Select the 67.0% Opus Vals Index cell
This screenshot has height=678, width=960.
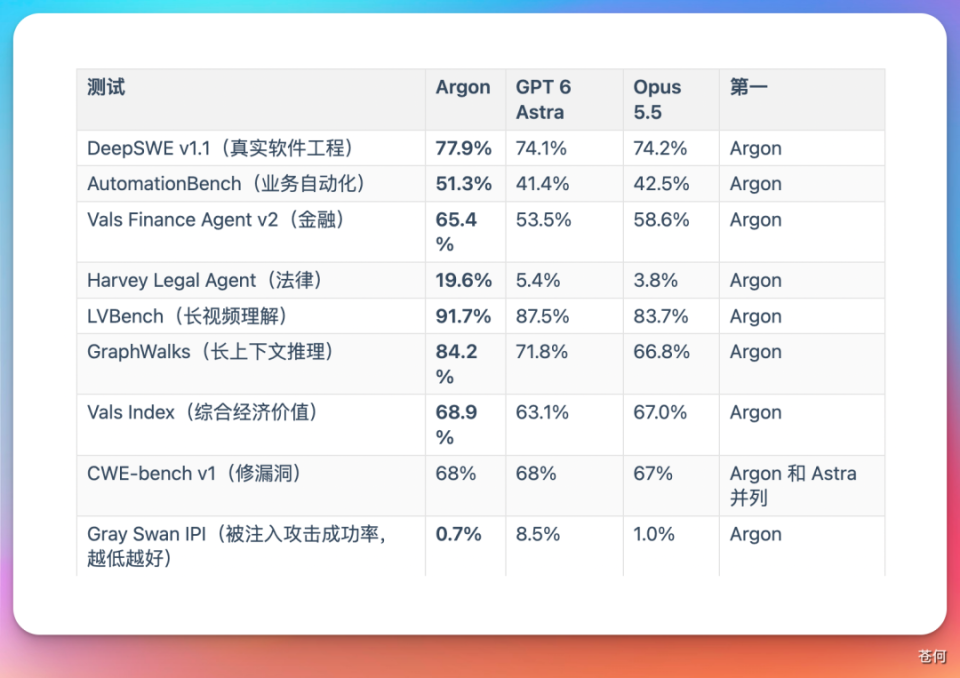click(660, 412)
